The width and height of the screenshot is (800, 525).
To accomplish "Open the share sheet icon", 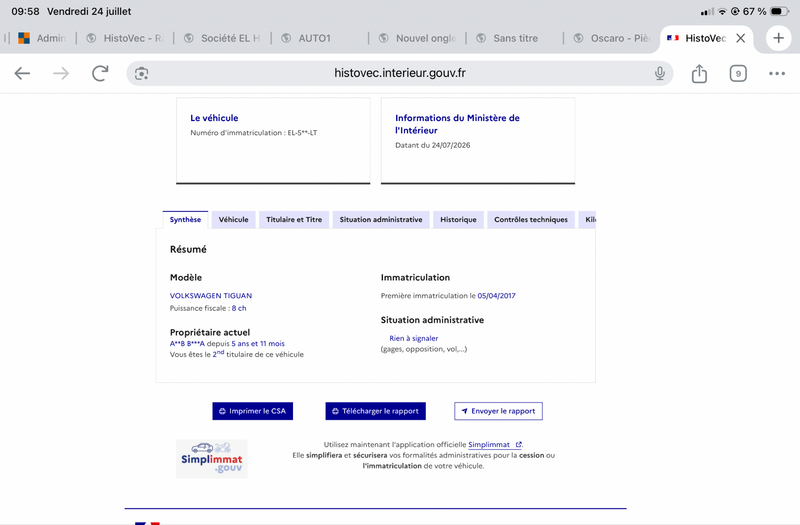I will pyautogui.click(x=699, y=73).
